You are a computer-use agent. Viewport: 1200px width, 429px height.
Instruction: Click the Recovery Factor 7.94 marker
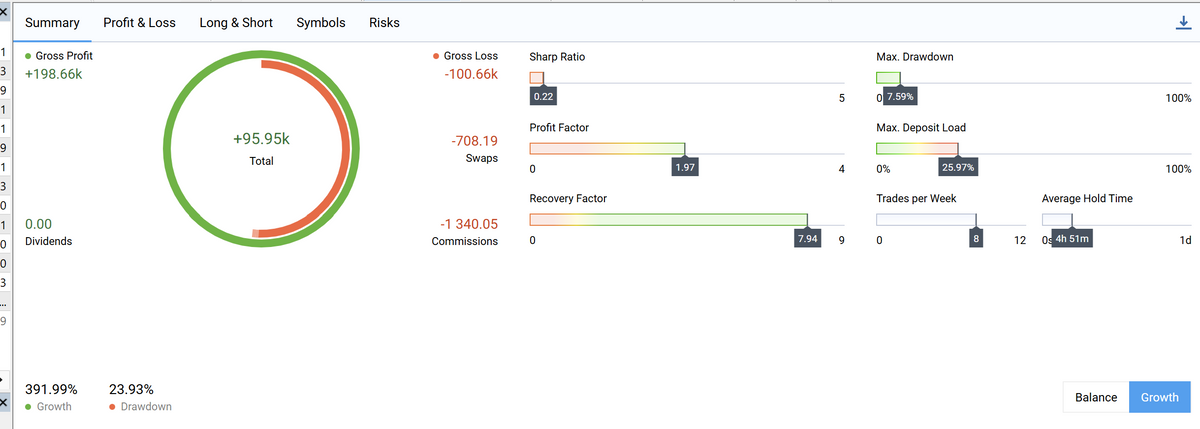pos(807,239)
